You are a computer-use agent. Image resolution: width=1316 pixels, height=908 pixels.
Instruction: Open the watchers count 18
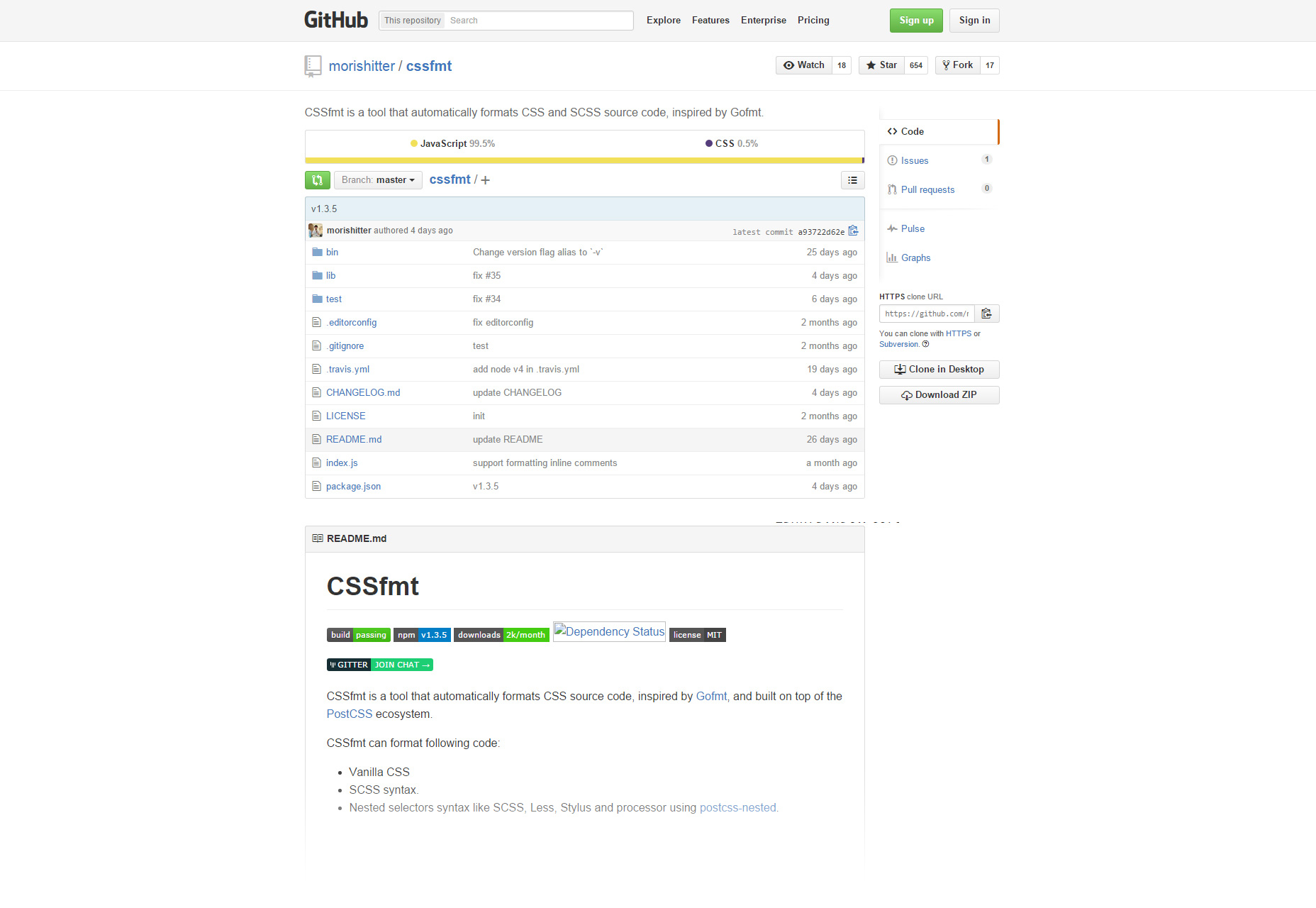842,65
